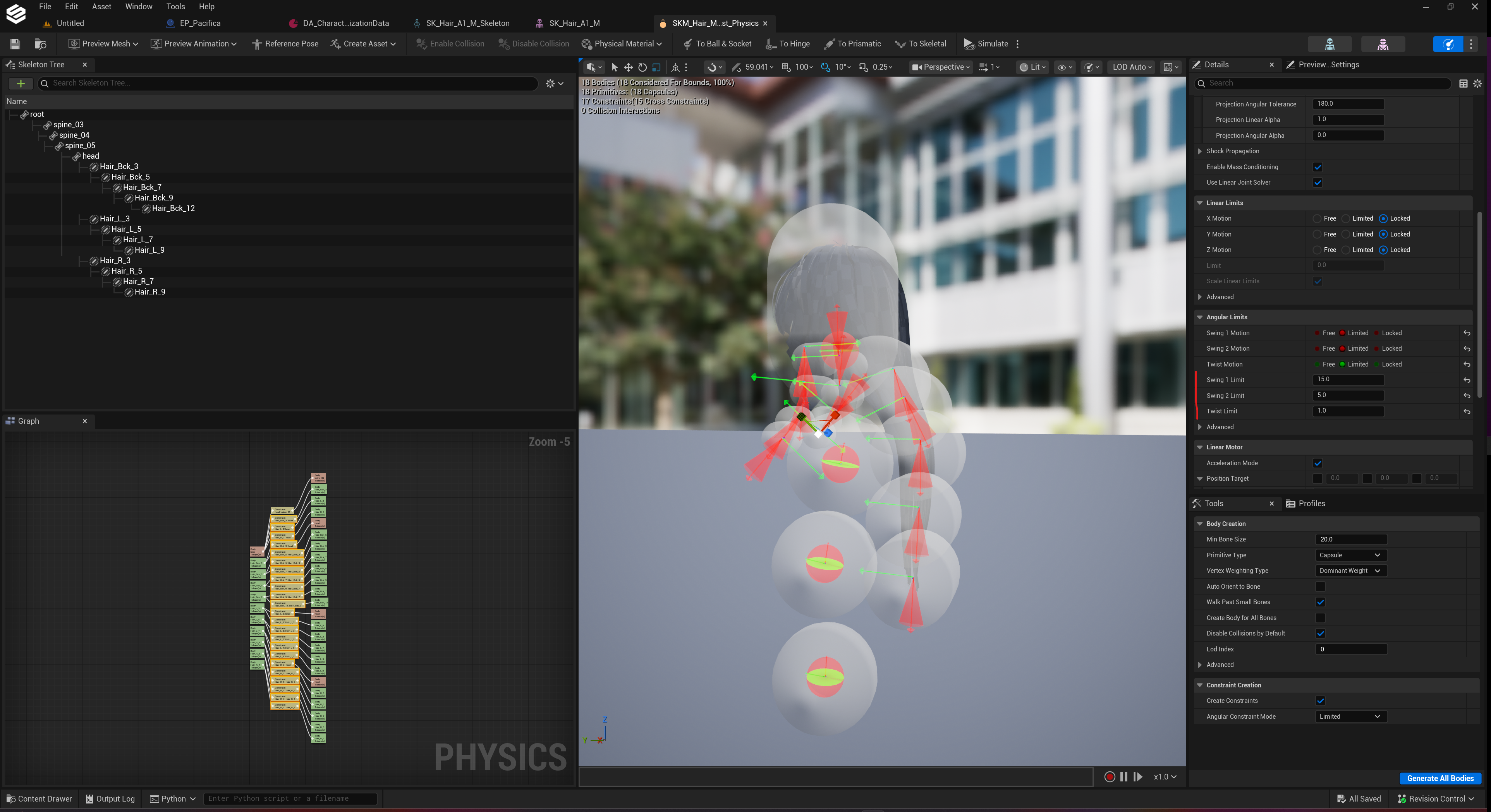Enable Auto Orient to Bone checkbox
This screenshot has height=812, width=1491.
[x=1320, y=586]
